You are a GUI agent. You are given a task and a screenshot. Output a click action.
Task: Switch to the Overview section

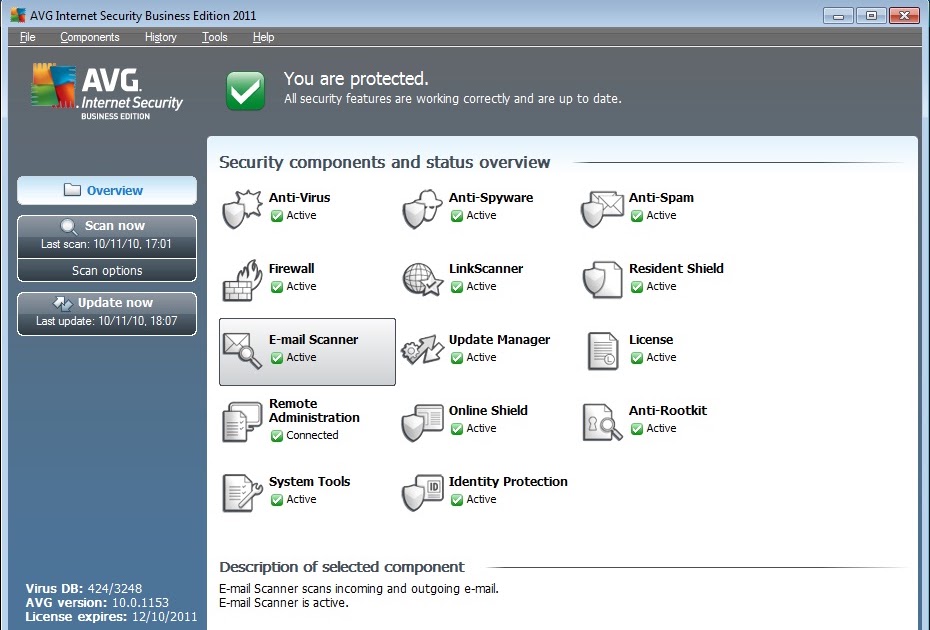pyautogui.click(x=107, y=190)
